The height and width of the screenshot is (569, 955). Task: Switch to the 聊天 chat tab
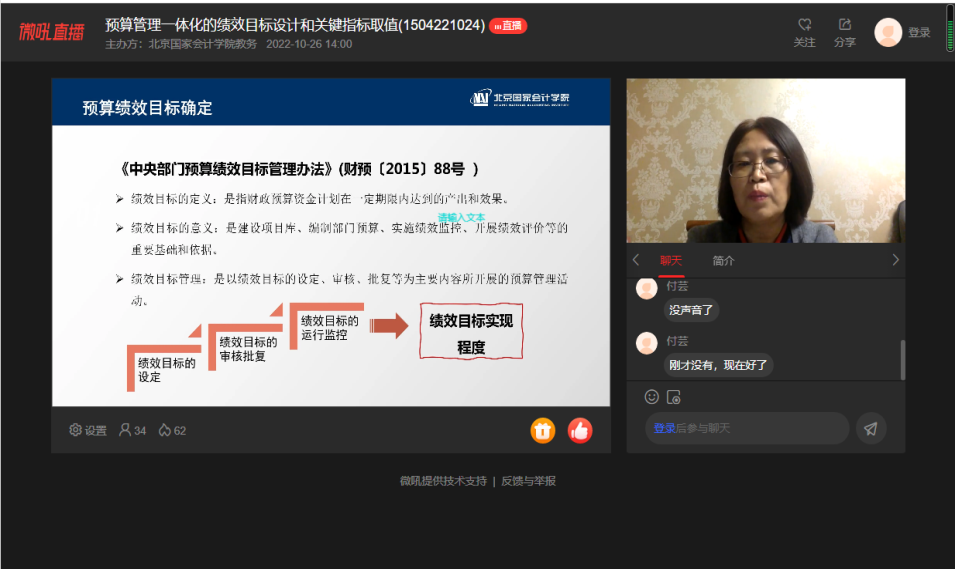pyautogui.click(x=670, y=260)
